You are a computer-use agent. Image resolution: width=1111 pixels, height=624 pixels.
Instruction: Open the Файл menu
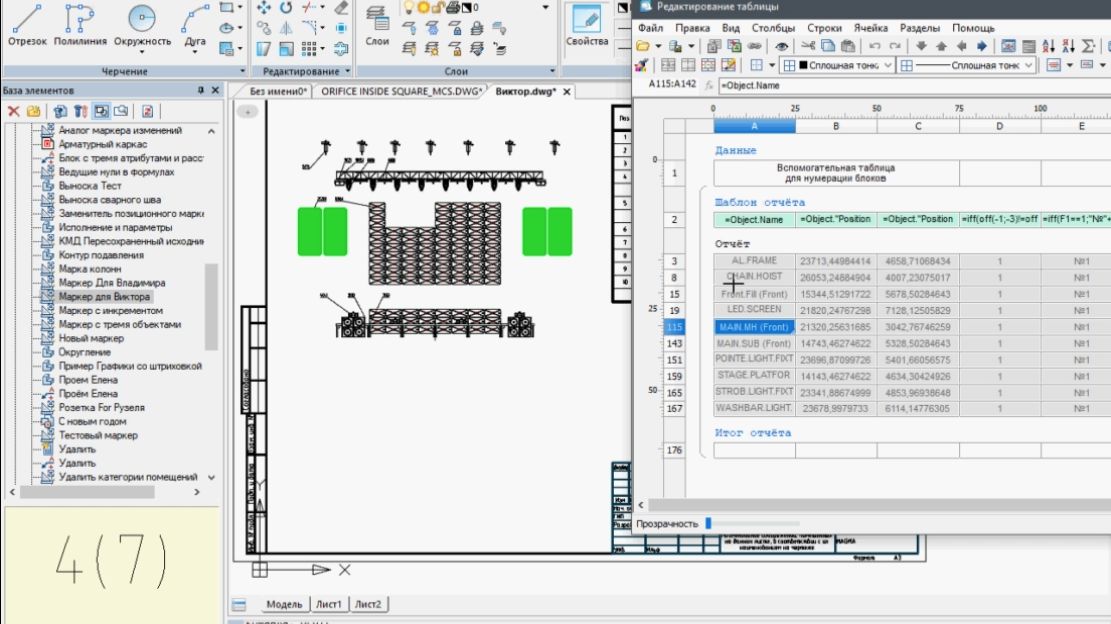tap(650, 28)
